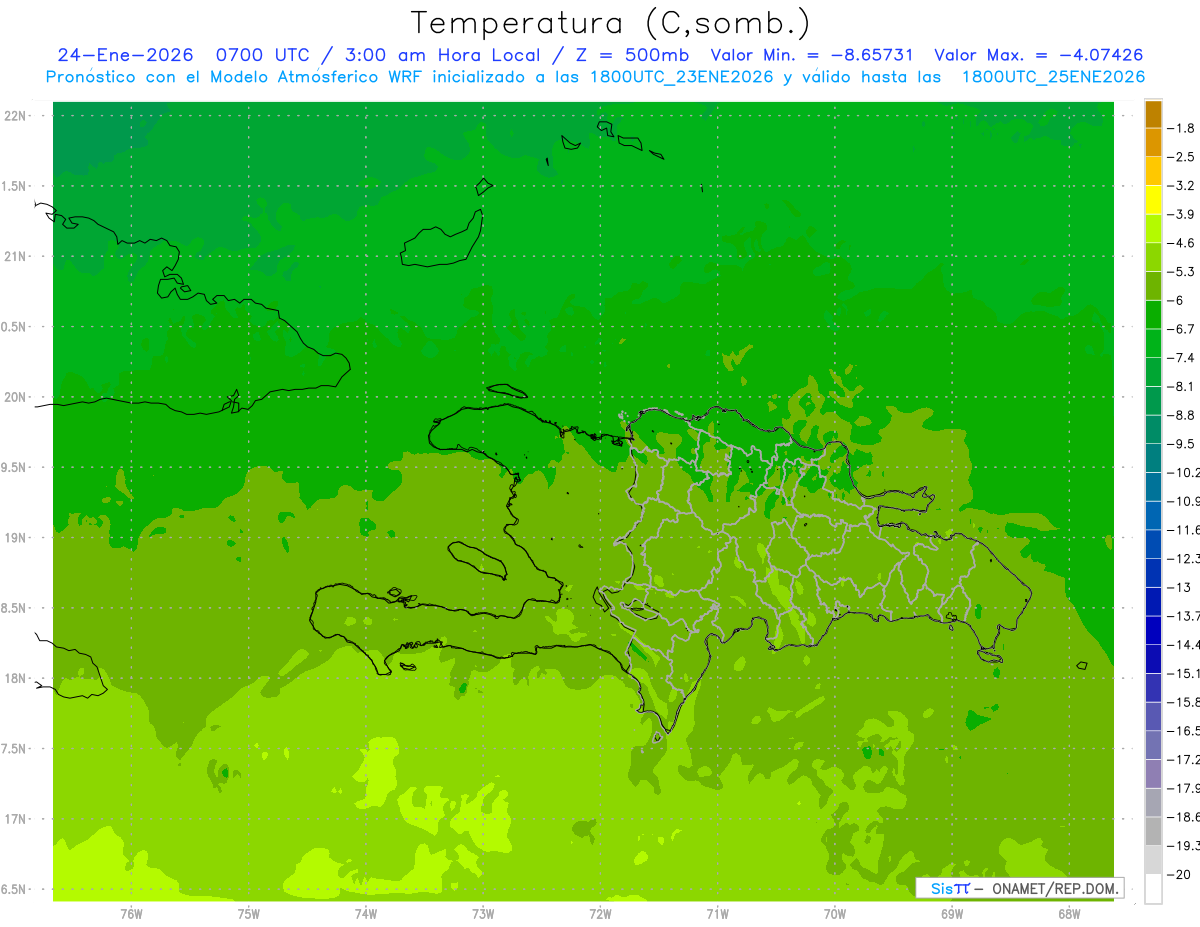The width and height of the screenshot is (1200, 927).
Task: Click the "-9.5" colorbar value
Action: 1181,444
